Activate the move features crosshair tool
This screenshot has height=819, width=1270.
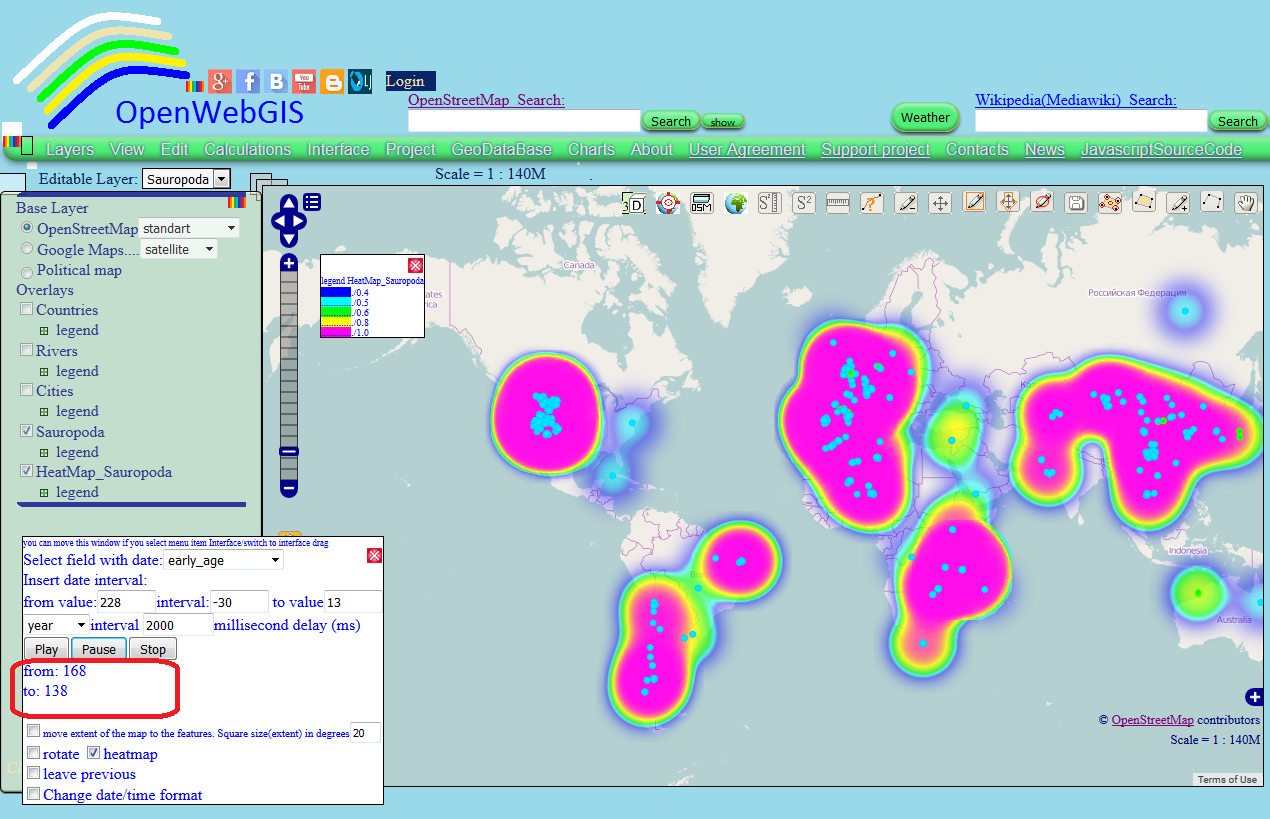pyautogui.click(x=940, y=202)
